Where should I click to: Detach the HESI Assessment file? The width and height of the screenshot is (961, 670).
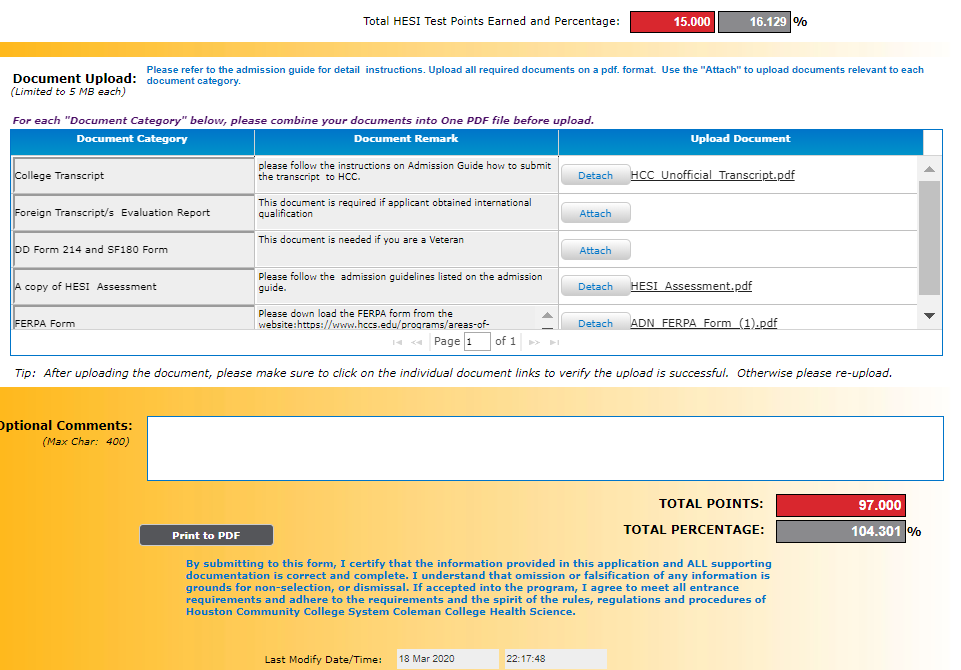coord(595,286)
